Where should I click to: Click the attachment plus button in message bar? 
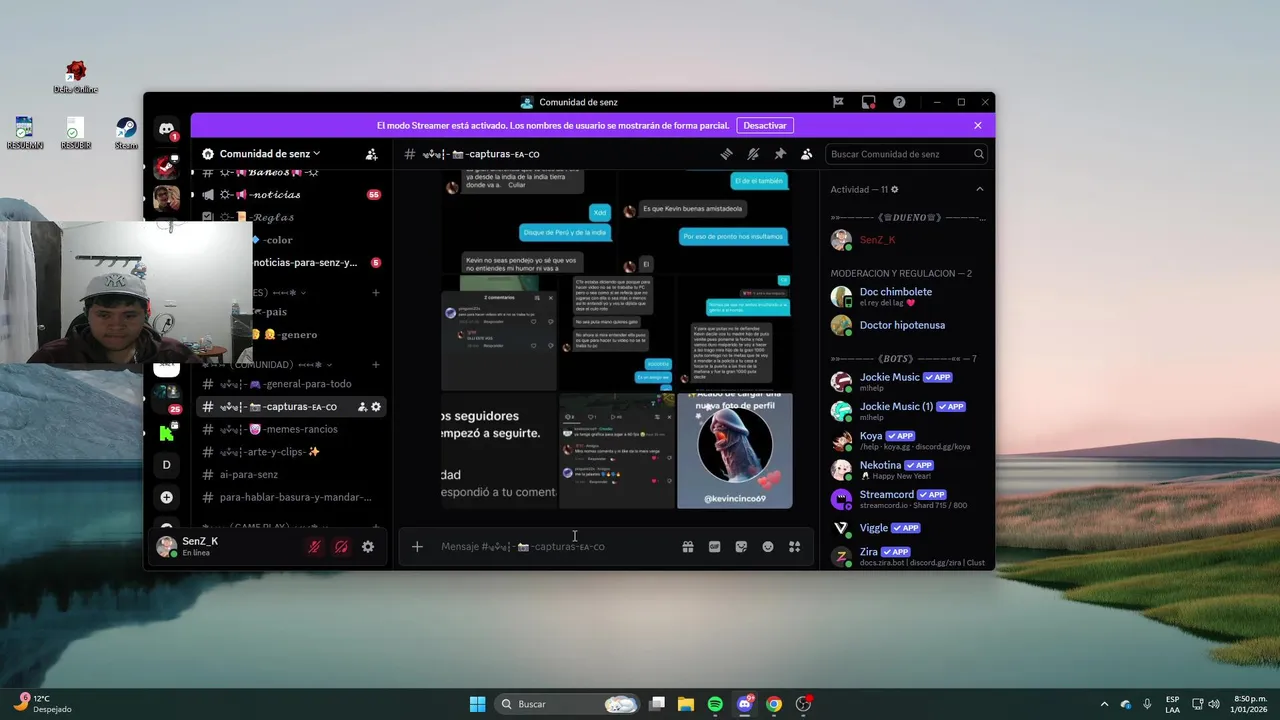[x=417, y=547]
